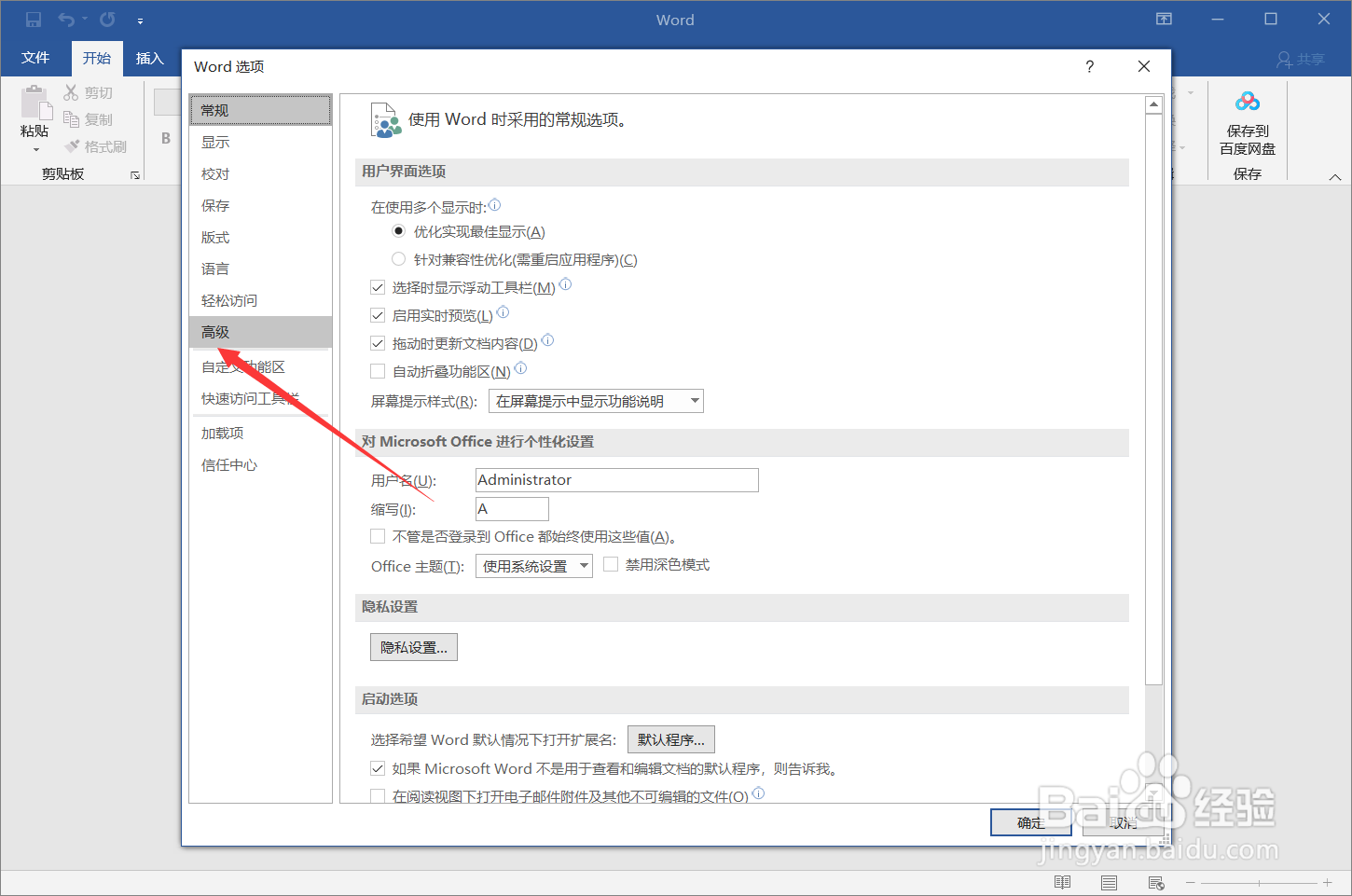Select 版式 category in options list
The height and width of the screenshot is (896, 1352).
pos(260,237)
